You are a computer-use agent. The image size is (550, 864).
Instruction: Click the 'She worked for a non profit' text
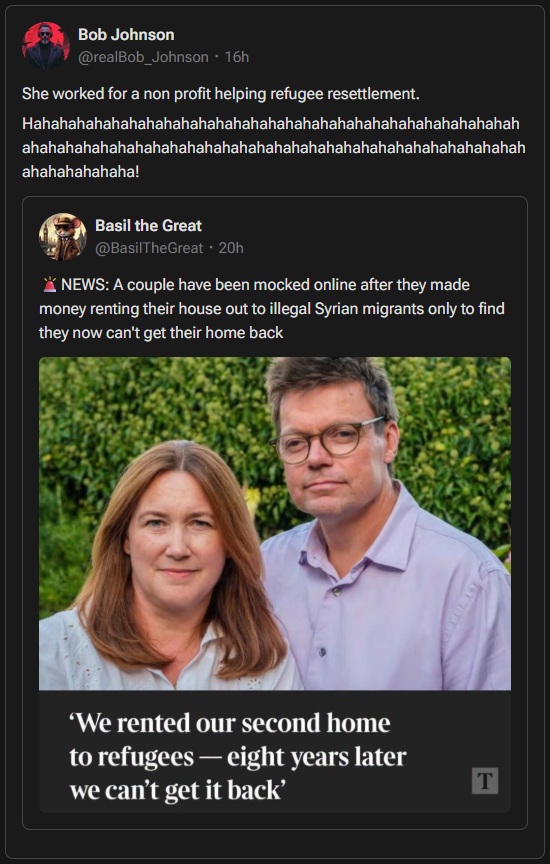coord(220,94)
